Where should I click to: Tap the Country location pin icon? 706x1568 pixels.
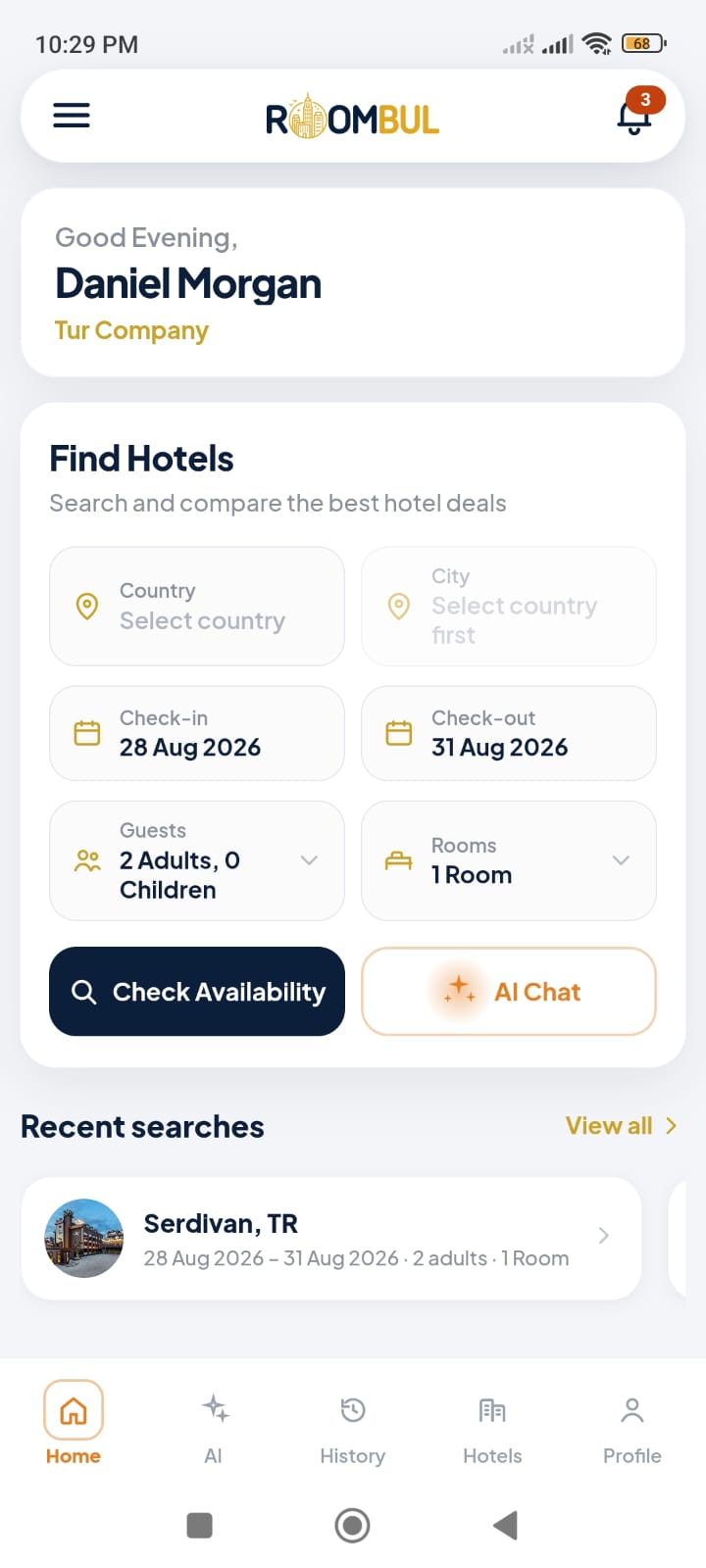tap(87, 607)
